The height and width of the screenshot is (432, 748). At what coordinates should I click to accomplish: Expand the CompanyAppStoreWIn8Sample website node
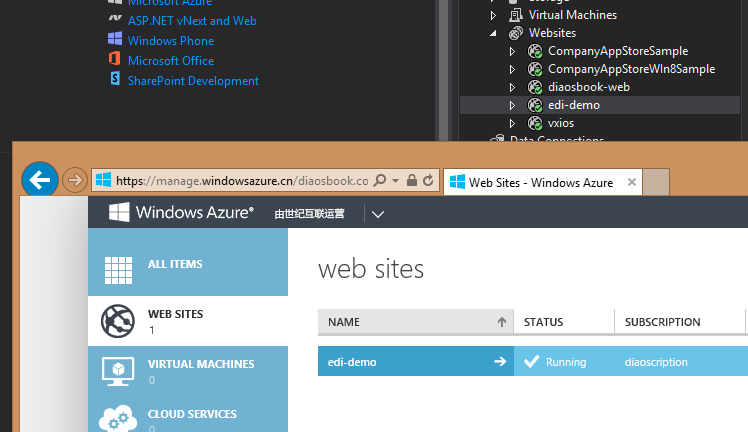[512, 69]
